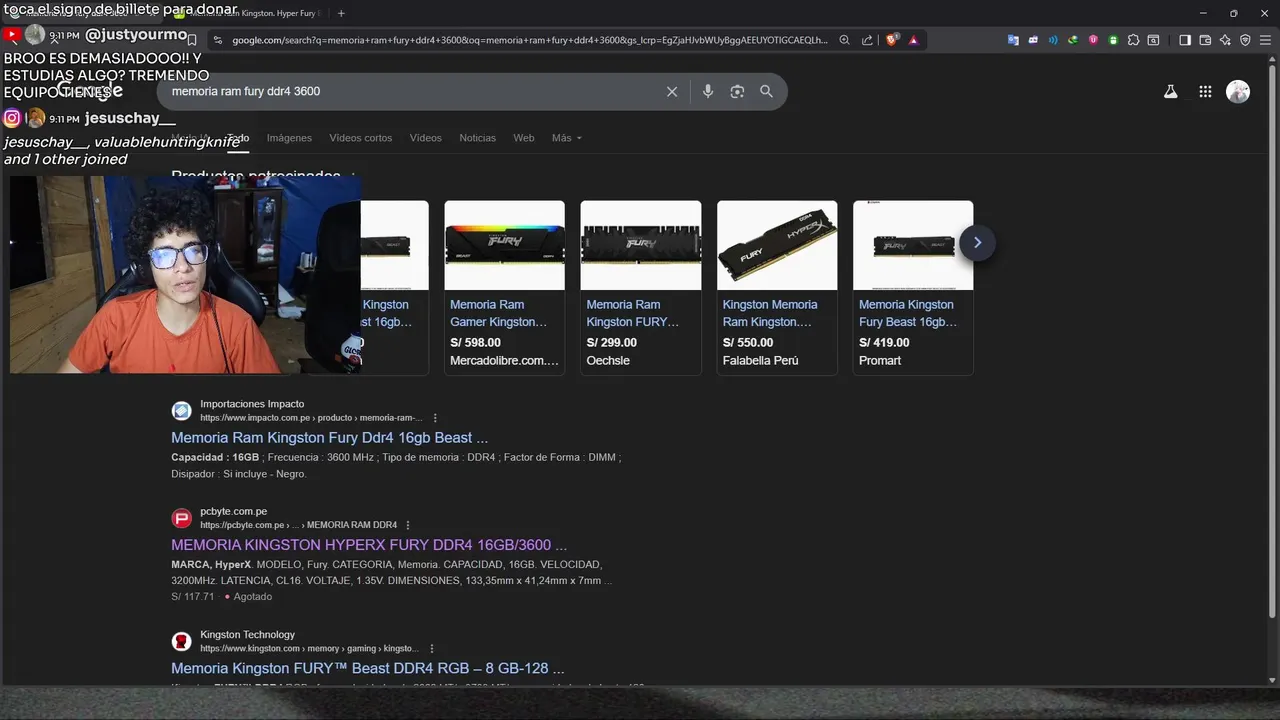Open Google account profile avatar
The image size is (1280, 720).
[1238, 91]
